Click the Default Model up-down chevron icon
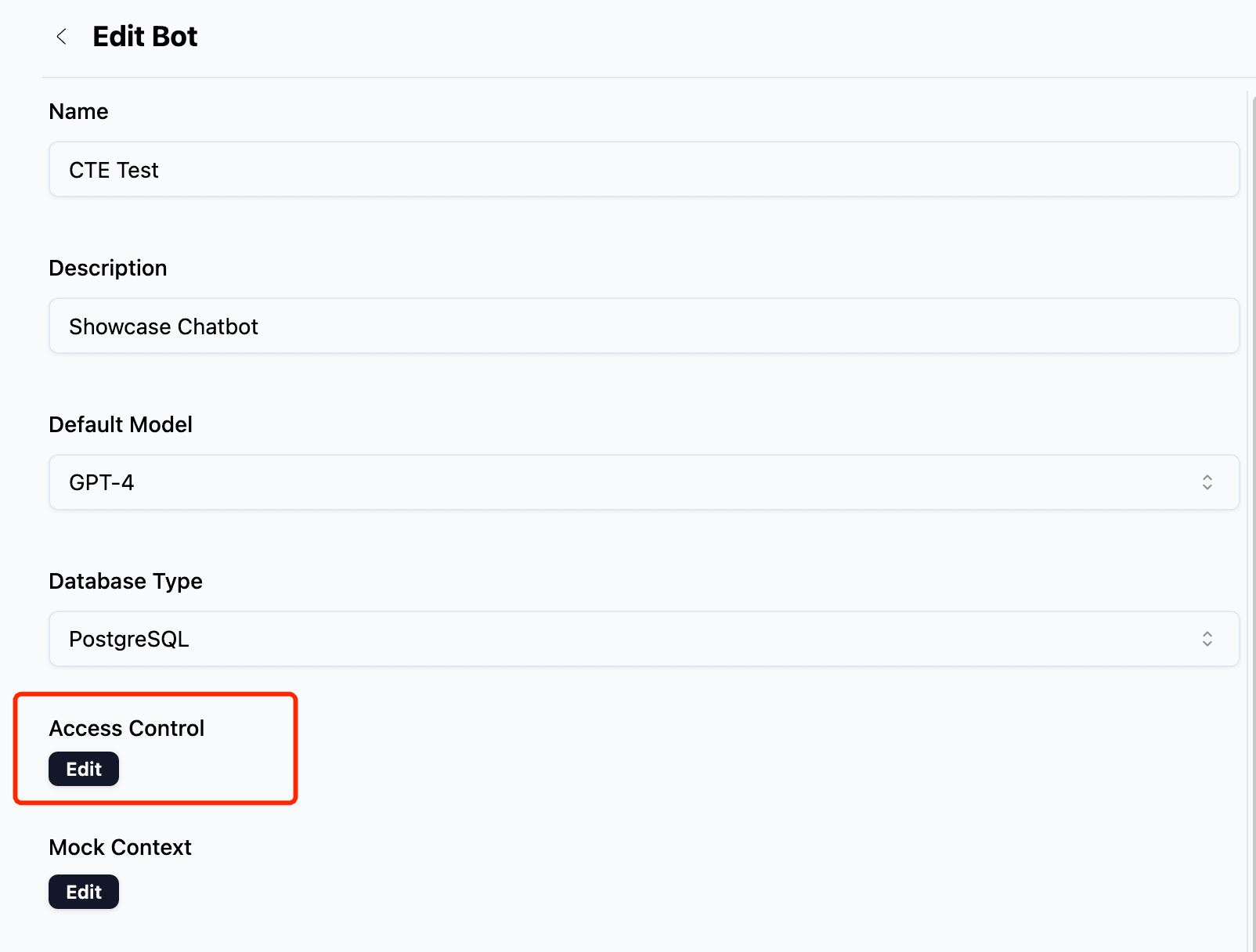This screenshot has height=952, width=1256. 1207,482
